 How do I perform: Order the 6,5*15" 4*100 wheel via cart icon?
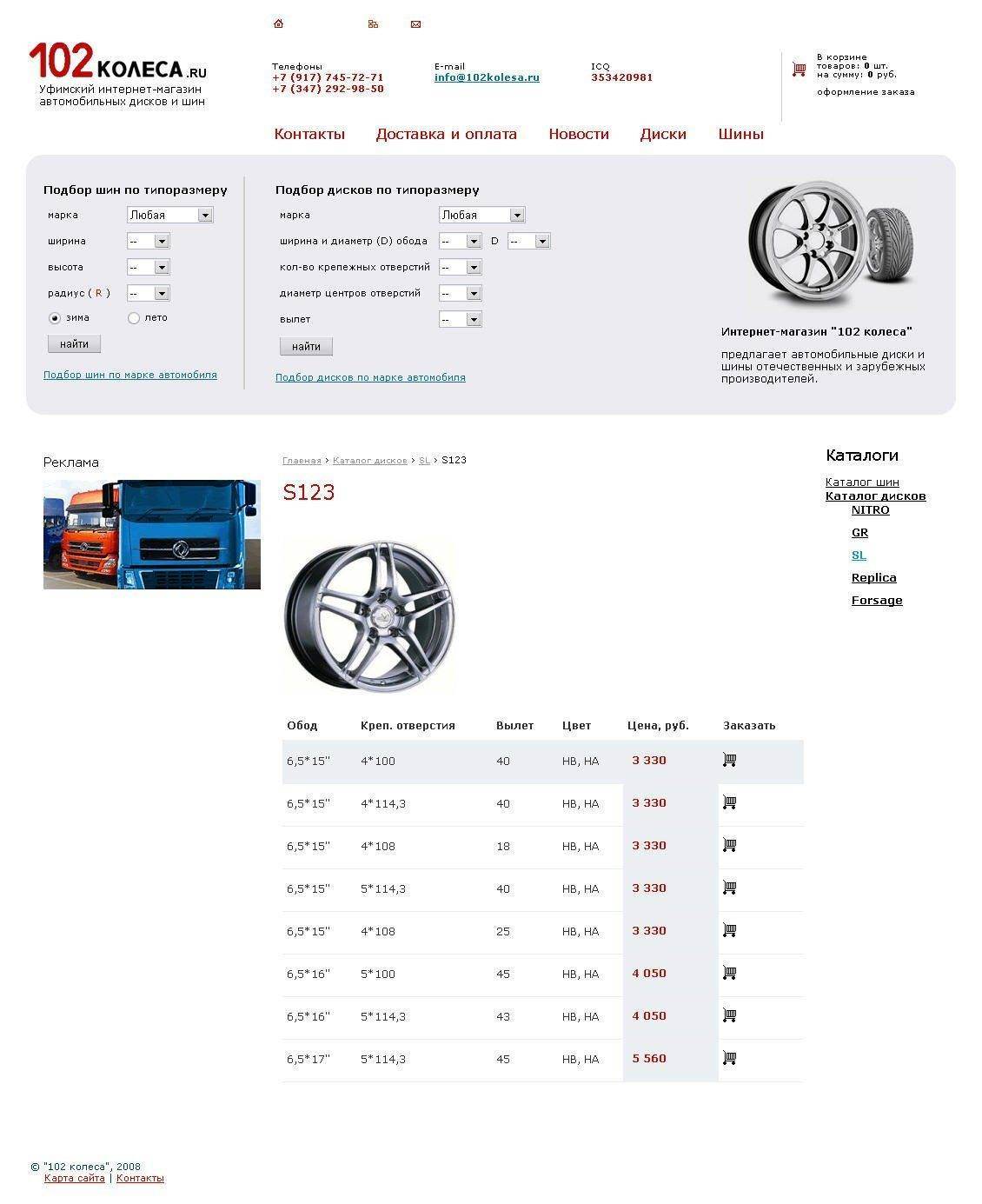[729, 761]
